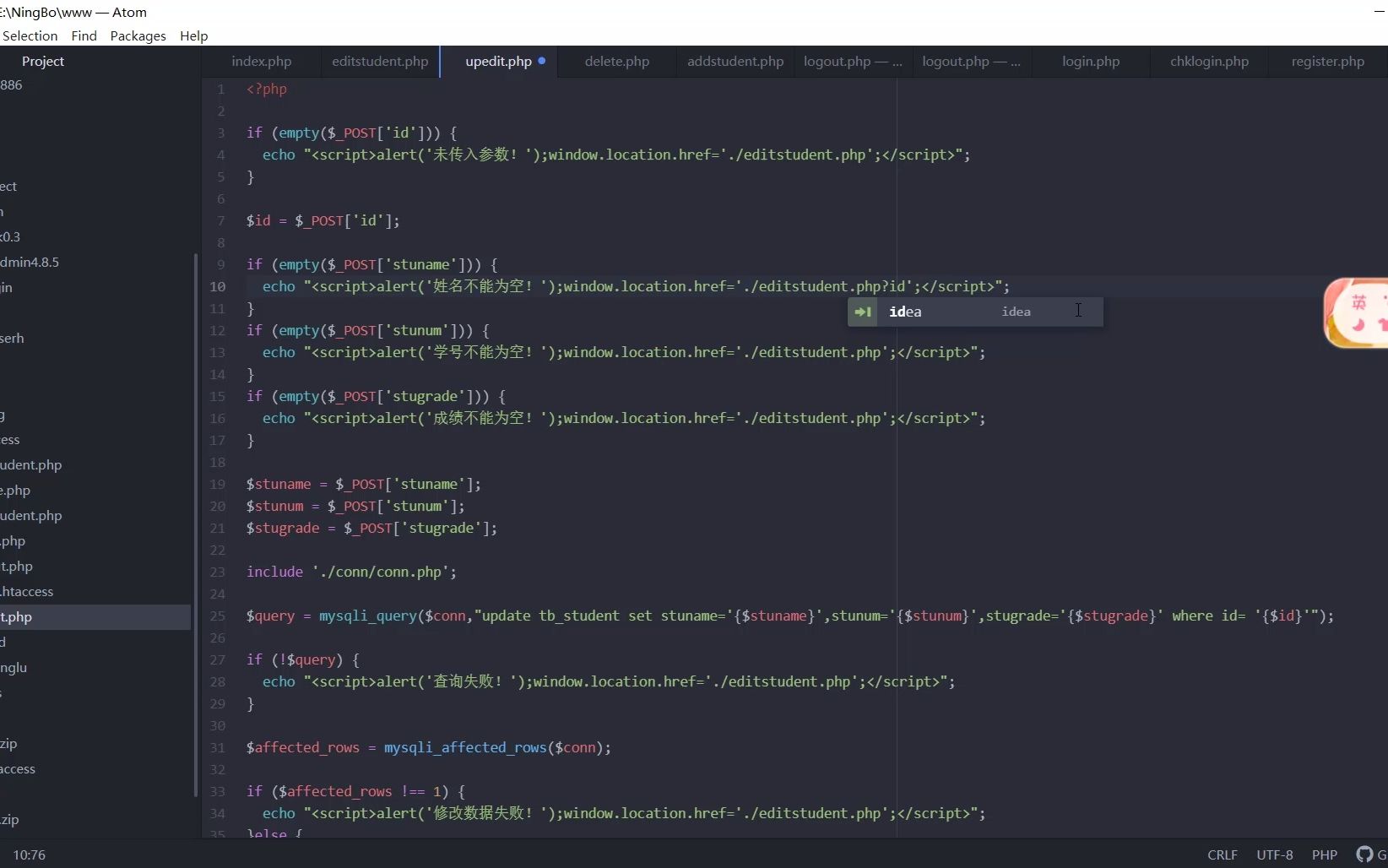This screenshot has height=868, width=1388.
Task: Open the Packages menu
Action: click(x=137, y=35)
